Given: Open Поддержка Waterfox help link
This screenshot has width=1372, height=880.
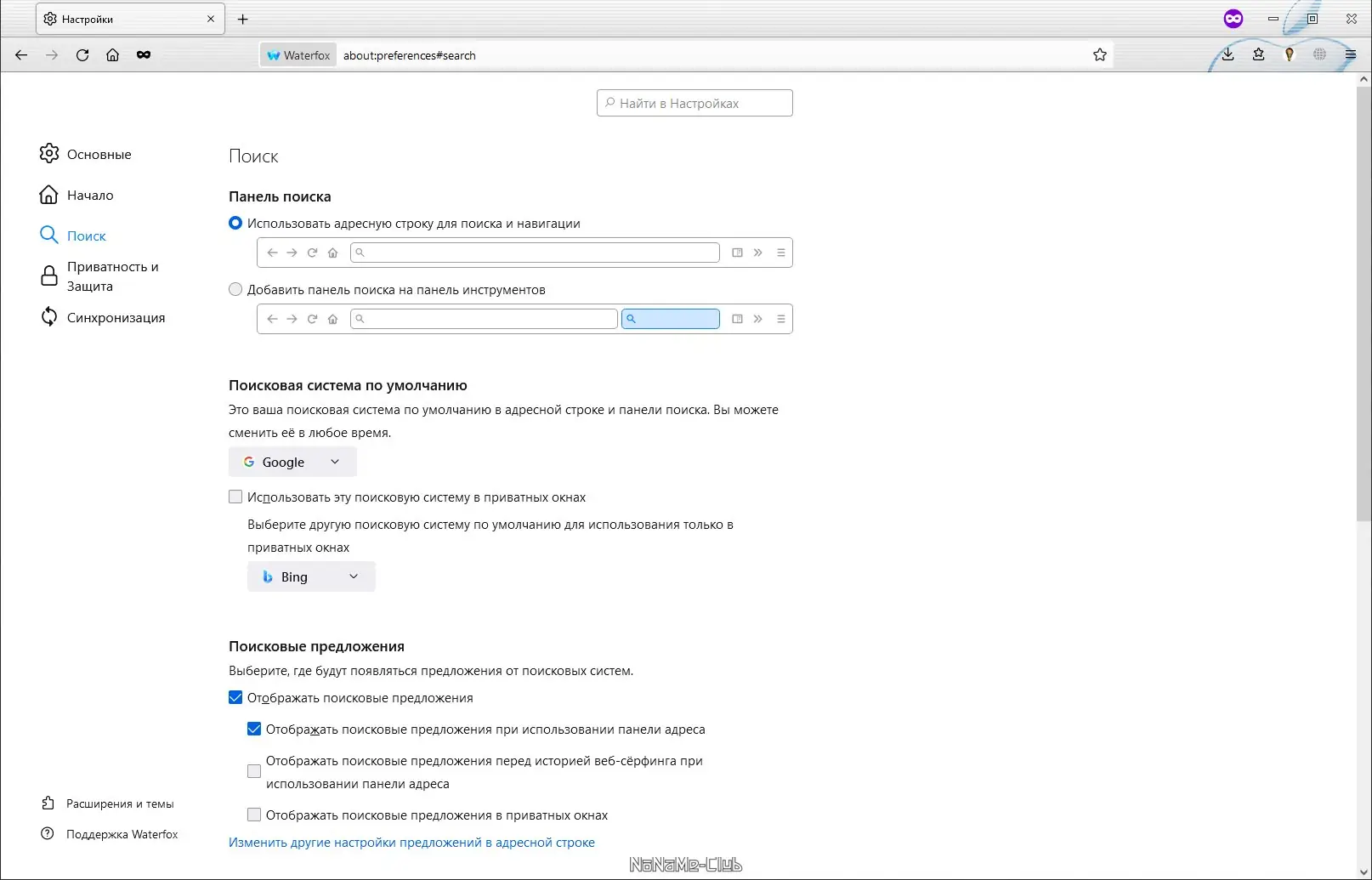Looking at the screenshot, I should [110, 834].
